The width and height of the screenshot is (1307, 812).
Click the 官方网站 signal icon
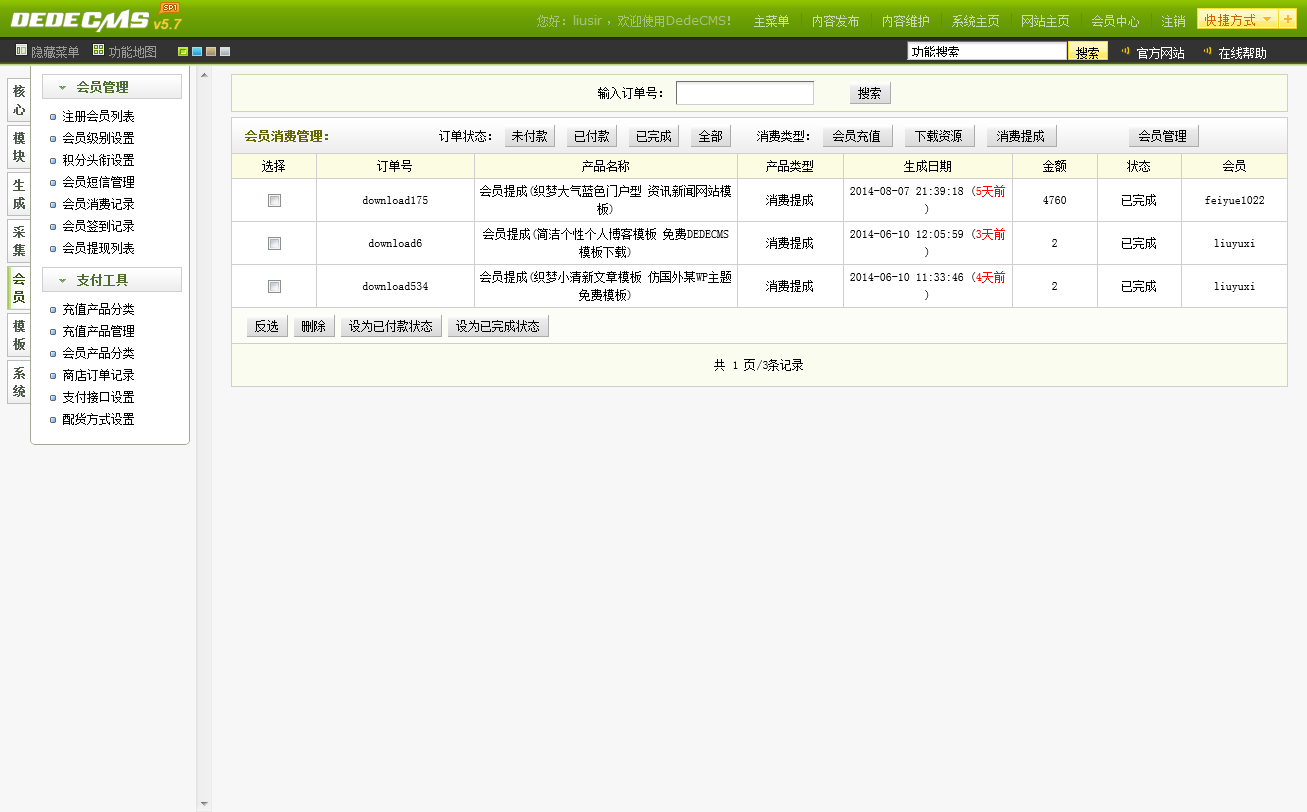pos(1125,51)
